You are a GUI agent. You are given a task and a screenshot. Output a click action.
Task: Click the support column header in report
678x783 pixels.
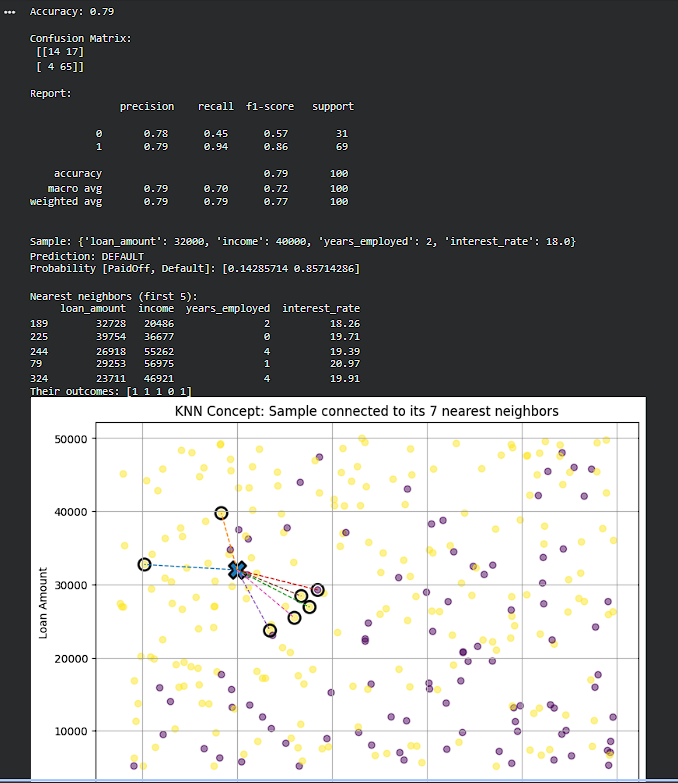(x=333, y=106)
